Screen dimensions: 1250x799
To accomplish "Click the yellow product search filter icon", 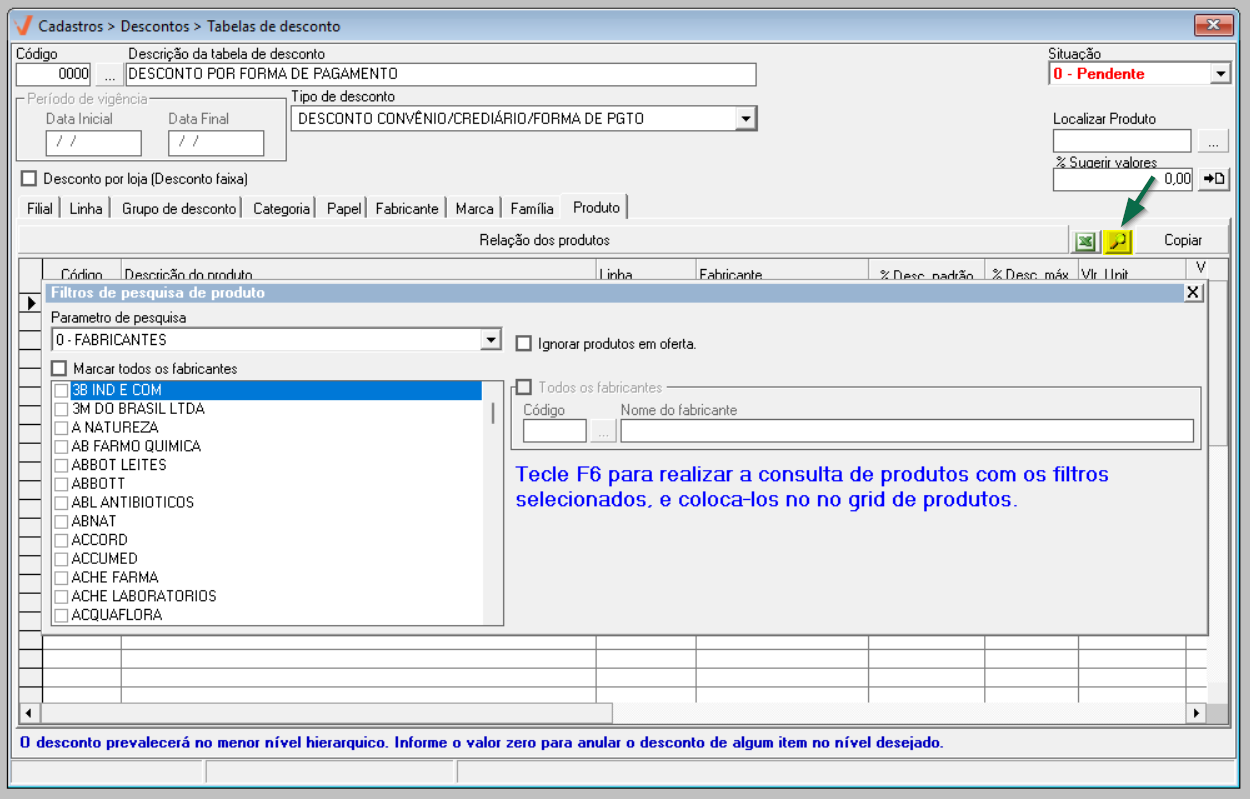I will pos(1117,241).
